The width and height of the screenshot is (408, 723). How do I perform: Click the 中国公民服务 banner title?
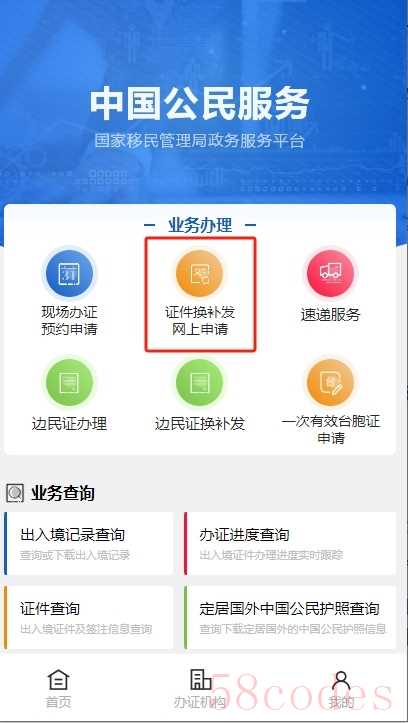pos(200,104)
